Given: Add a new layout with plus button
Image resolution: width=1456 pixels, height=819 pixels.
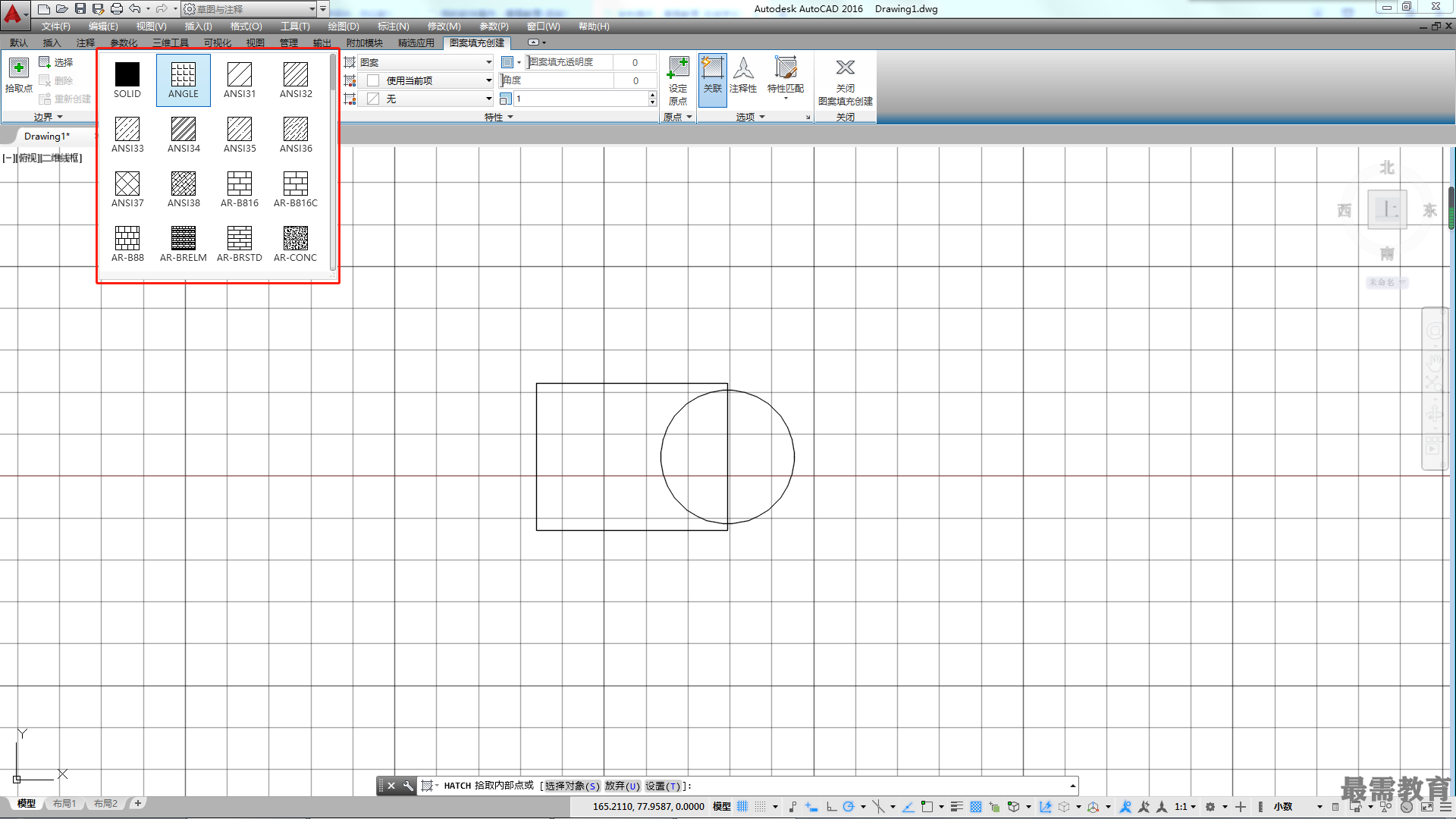Looking at the screenshot, I should coord(138,803).
